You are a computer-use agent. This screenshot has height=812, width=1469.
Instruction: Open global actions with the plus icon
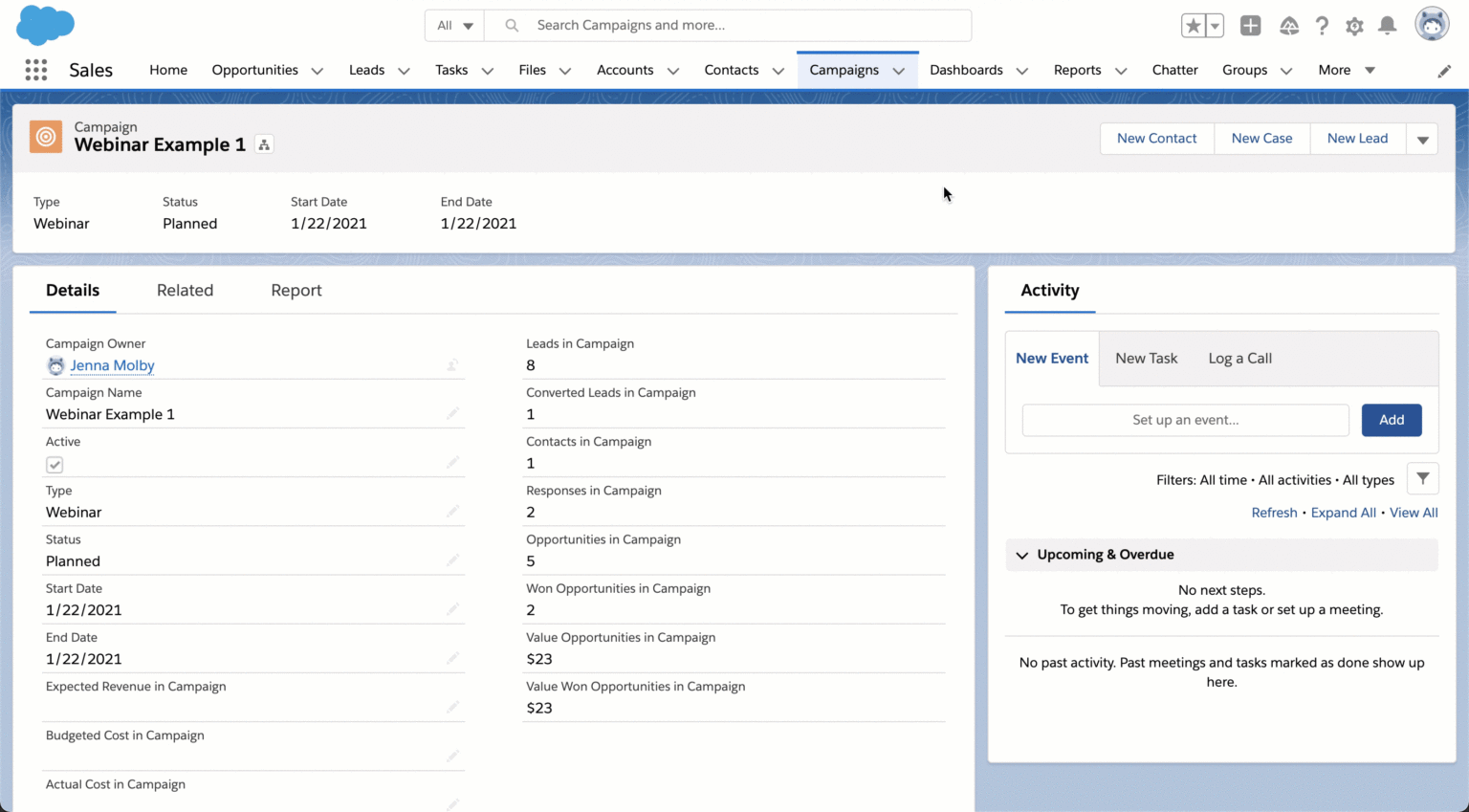(x=1250, y=26)
